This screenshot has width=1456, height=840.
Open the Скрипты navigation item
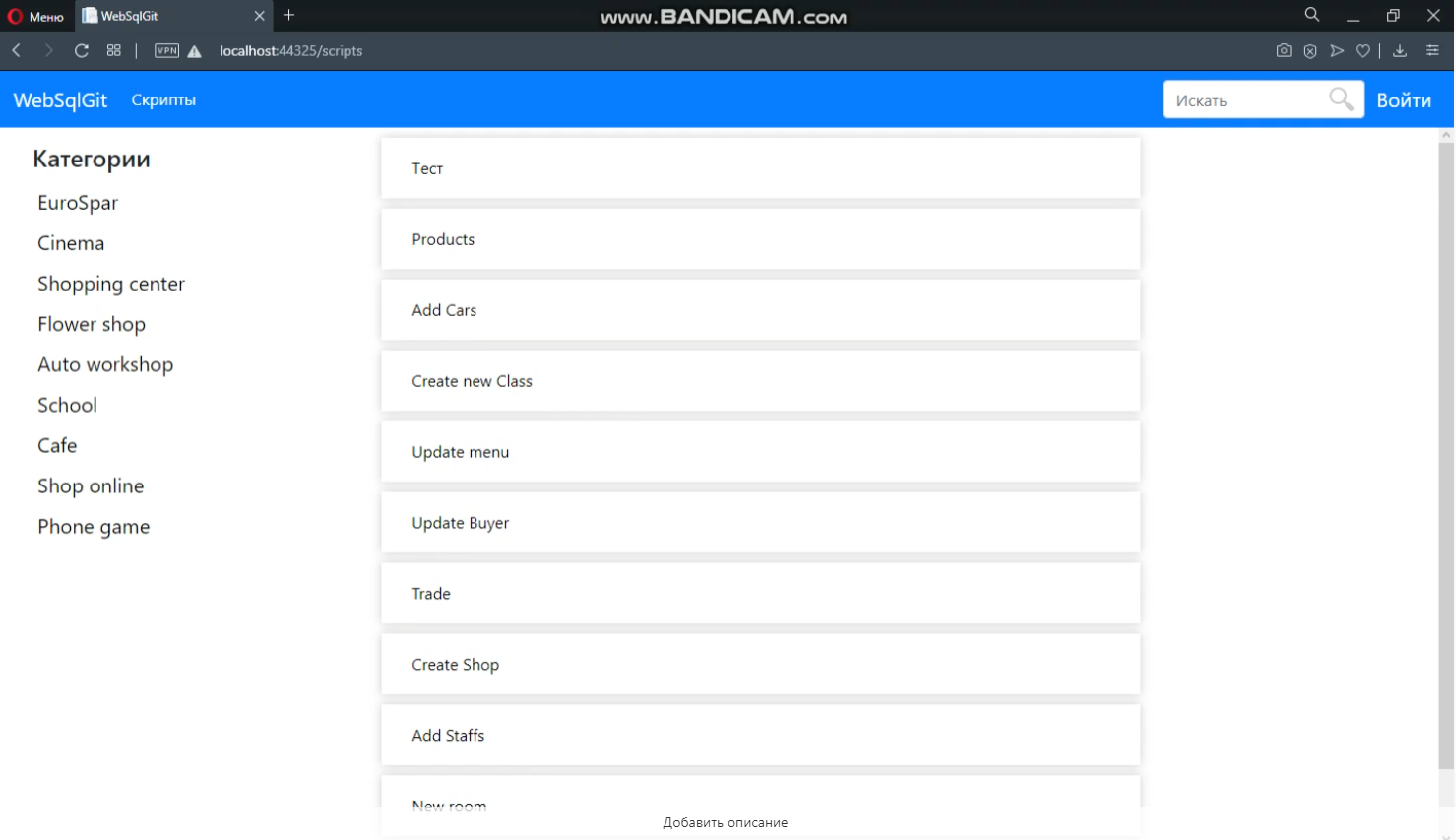pos(163,100)
